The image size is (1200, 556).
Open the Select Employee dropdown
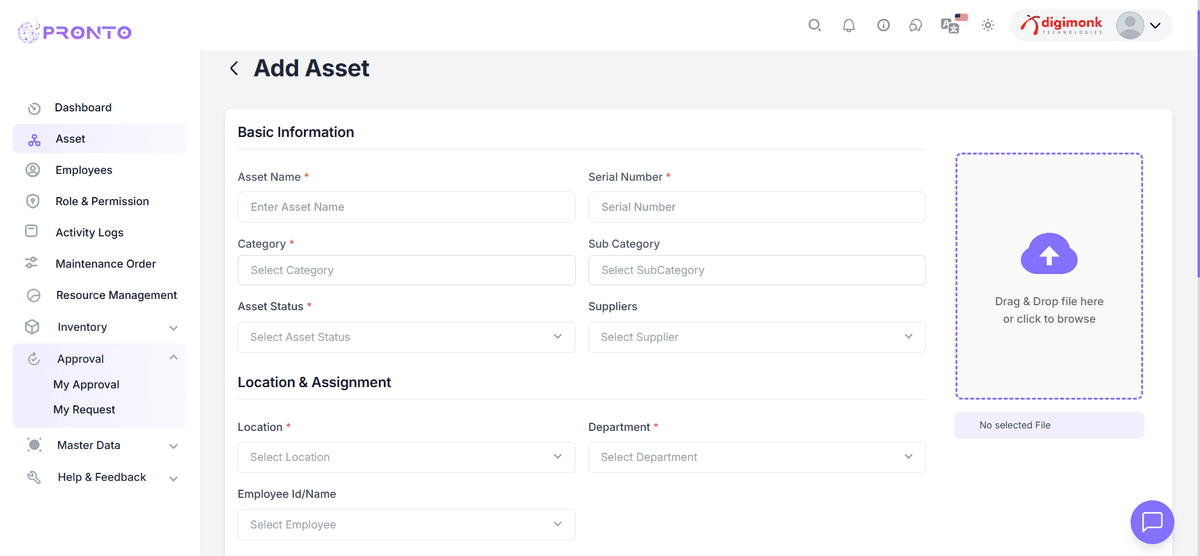(x=406, y=524)
